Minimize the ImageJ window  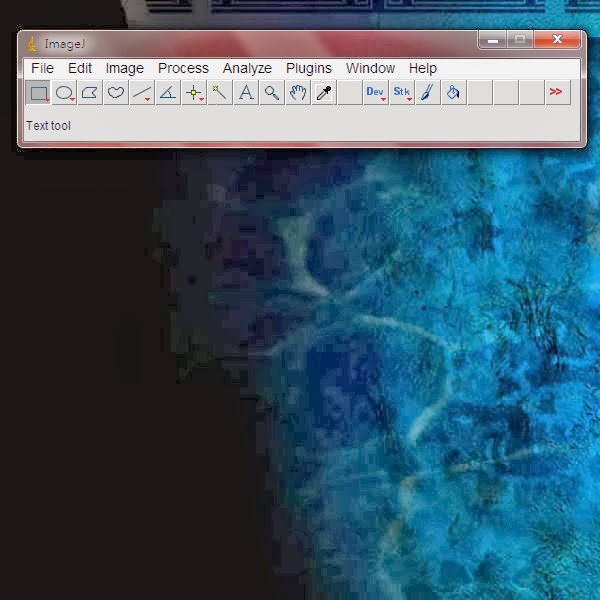tap(493, 40)
